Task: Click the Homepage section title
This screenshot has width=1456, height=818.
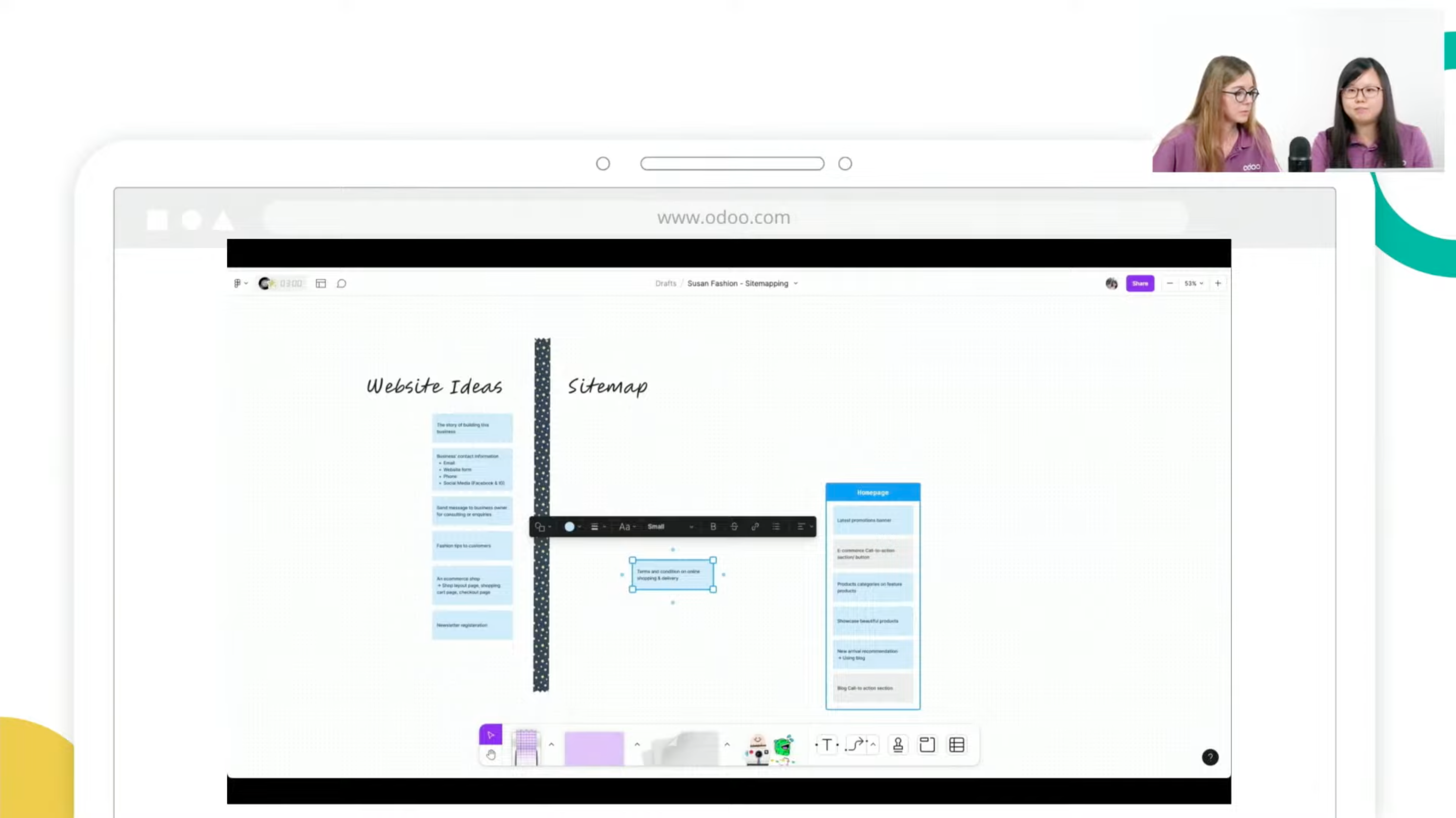Action: [873, 493]
